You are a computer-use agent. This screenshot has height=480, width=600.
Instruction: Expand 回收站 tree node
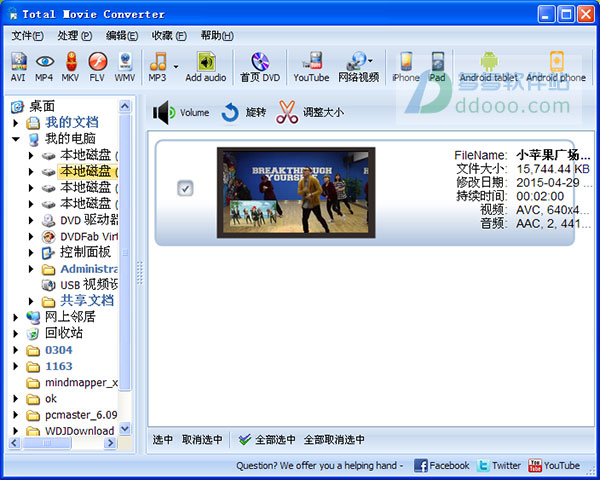coord(16,333)
